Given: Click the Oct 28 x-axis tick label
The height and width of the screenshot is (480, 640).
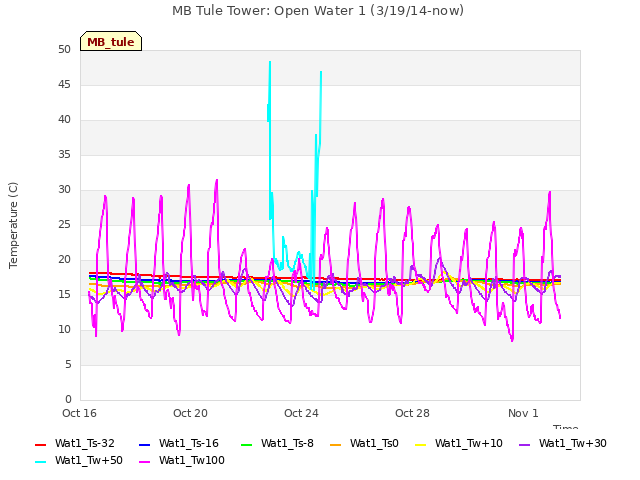Looking at the screenshot, I should 412,413.
